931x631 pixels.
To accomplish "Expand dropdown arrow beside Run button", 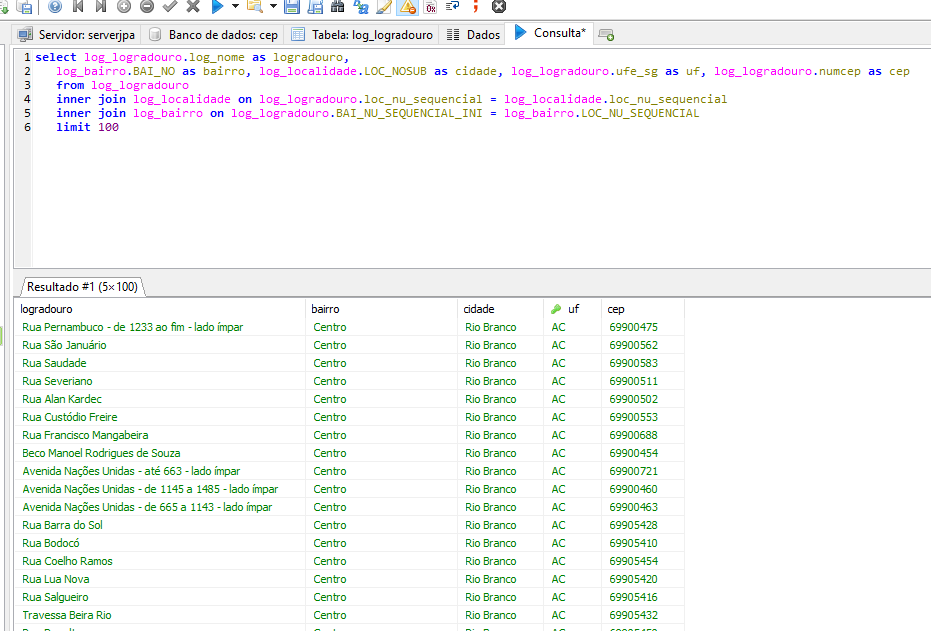I will (x=234, y=6).
